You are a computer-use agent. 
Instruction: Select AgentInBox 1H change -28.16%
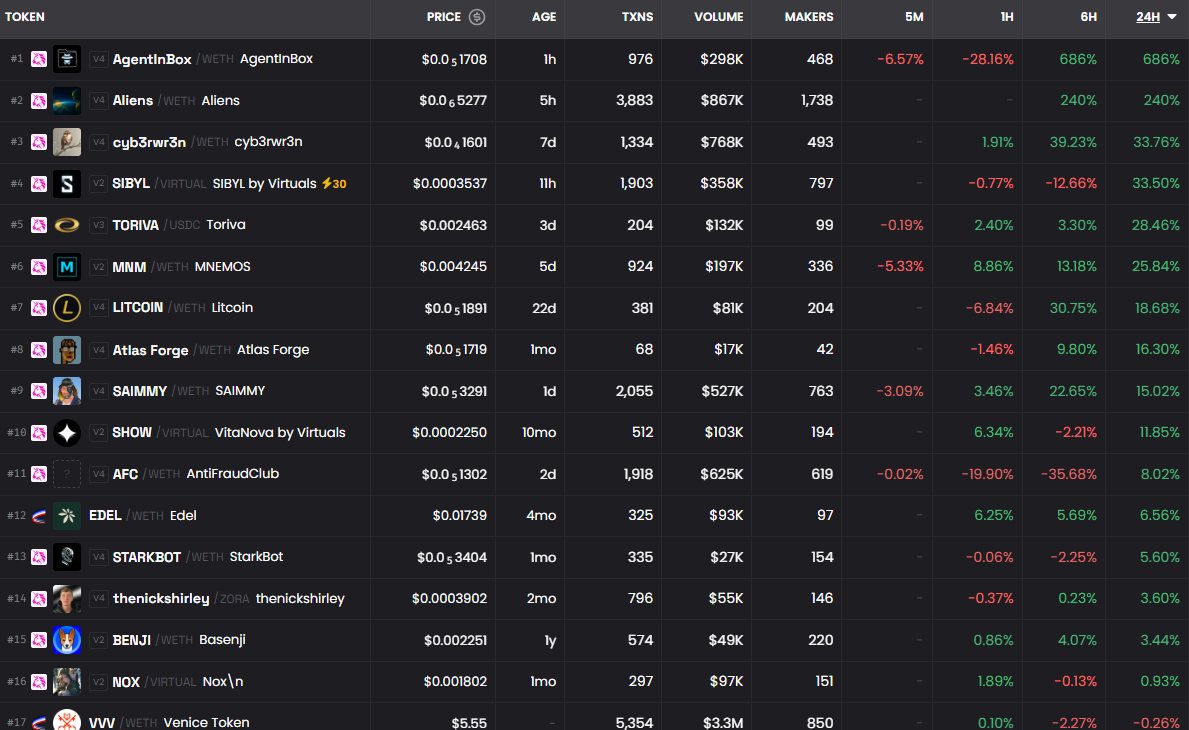(x=987, y=59)
